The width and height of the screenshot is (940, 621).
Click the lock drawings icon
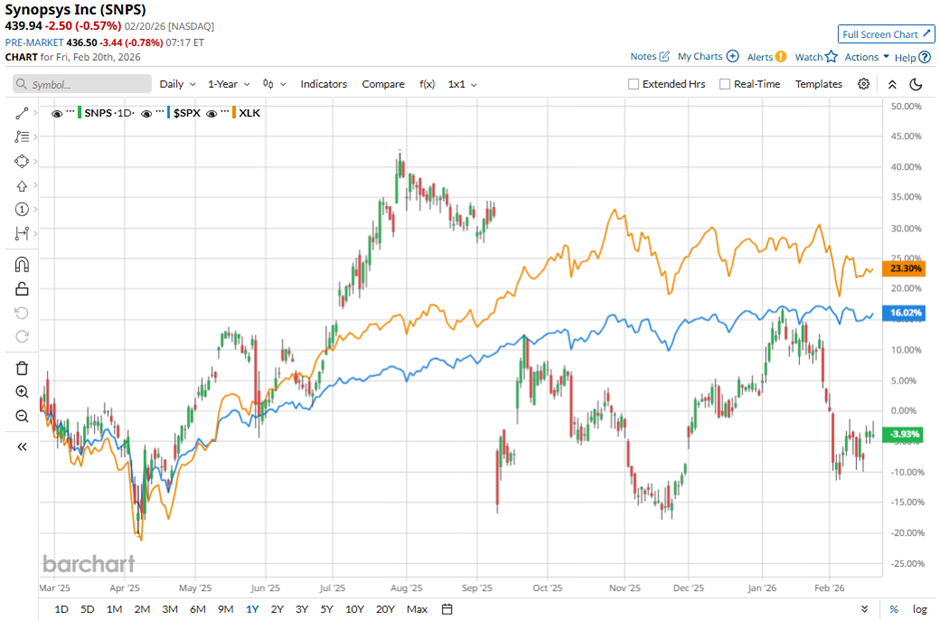click(22, 289)
